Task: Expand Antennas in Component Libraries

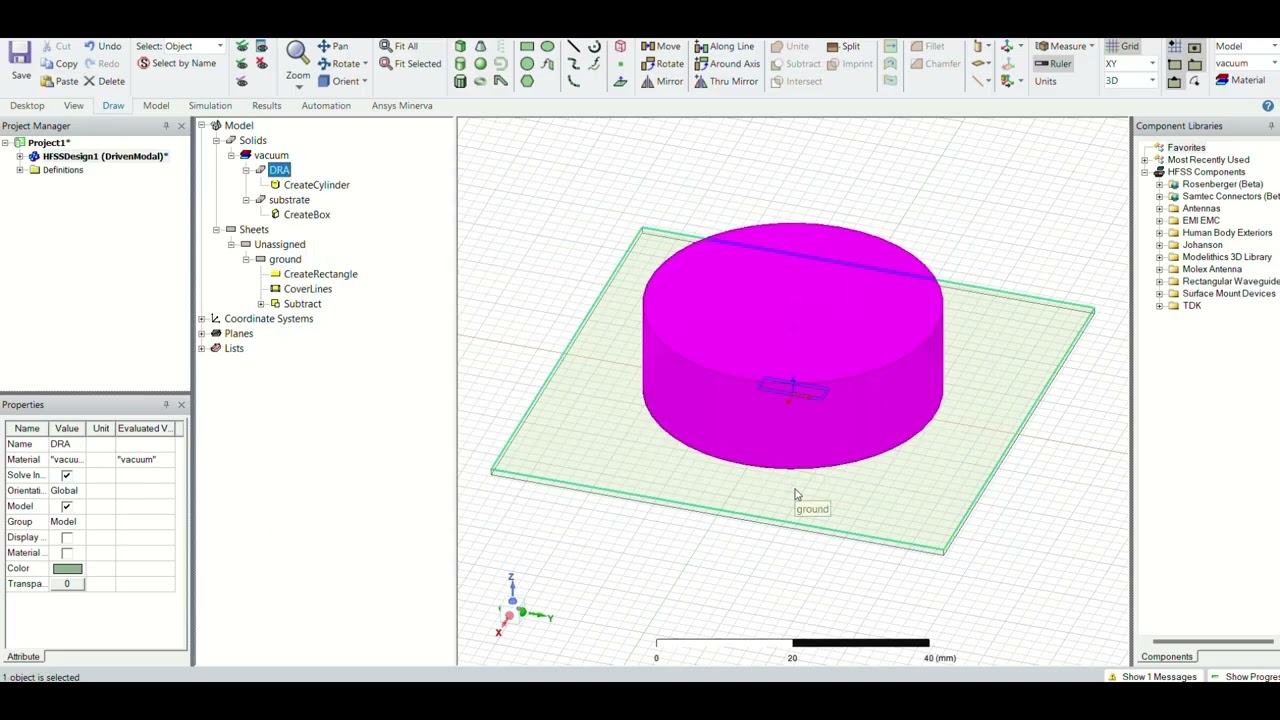Action: (x=1160, y=209)
